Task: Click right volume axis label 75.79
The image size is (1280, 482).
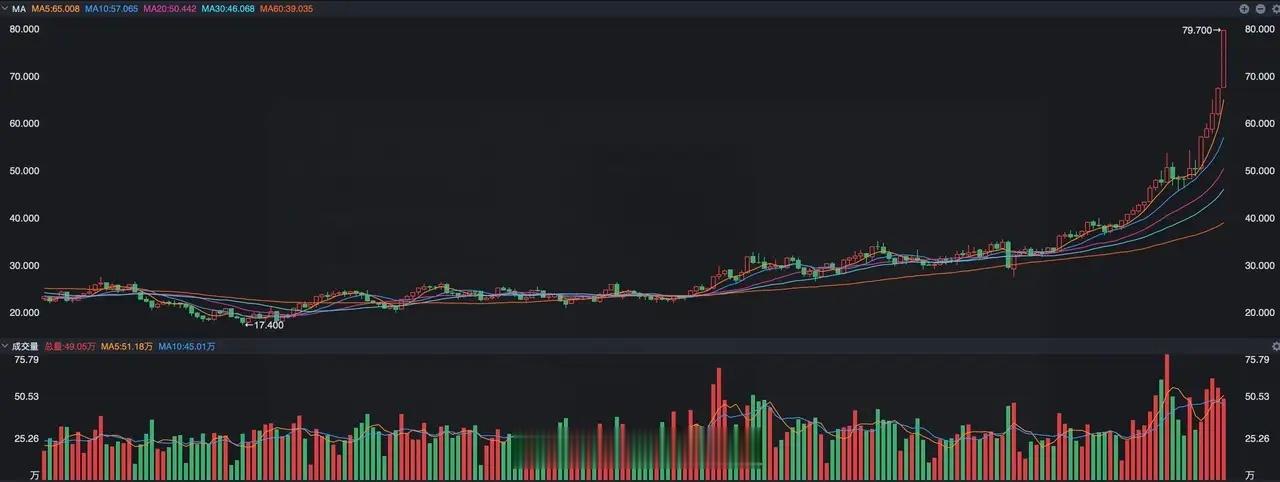Action: tap(1257, 359)
